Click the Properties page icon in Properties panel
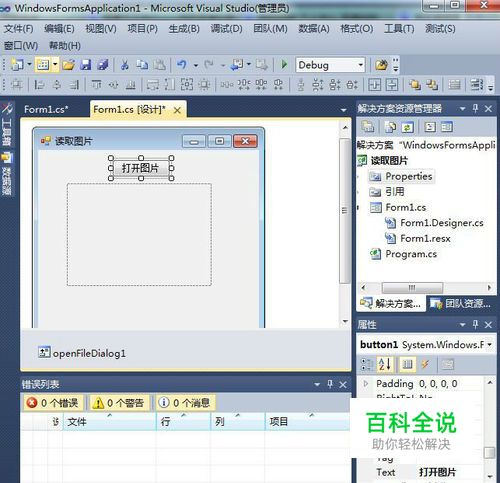The image size is (500, 483). (448, 364)
